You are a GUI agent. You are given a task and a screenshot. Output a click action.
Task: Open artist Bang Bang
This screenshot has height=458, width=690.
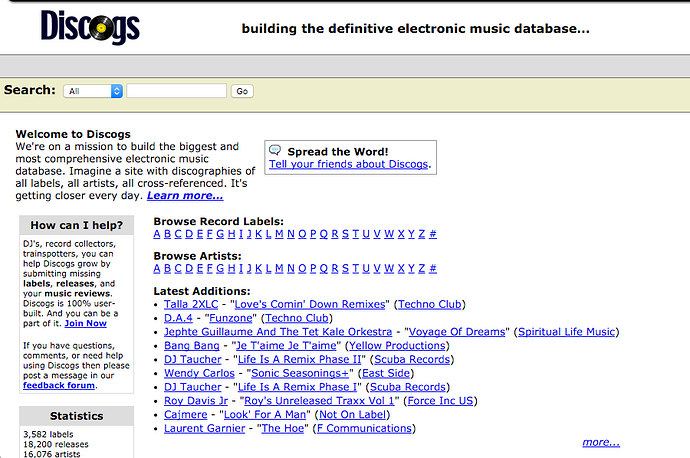pyautogui.click(x=191, y=346)
